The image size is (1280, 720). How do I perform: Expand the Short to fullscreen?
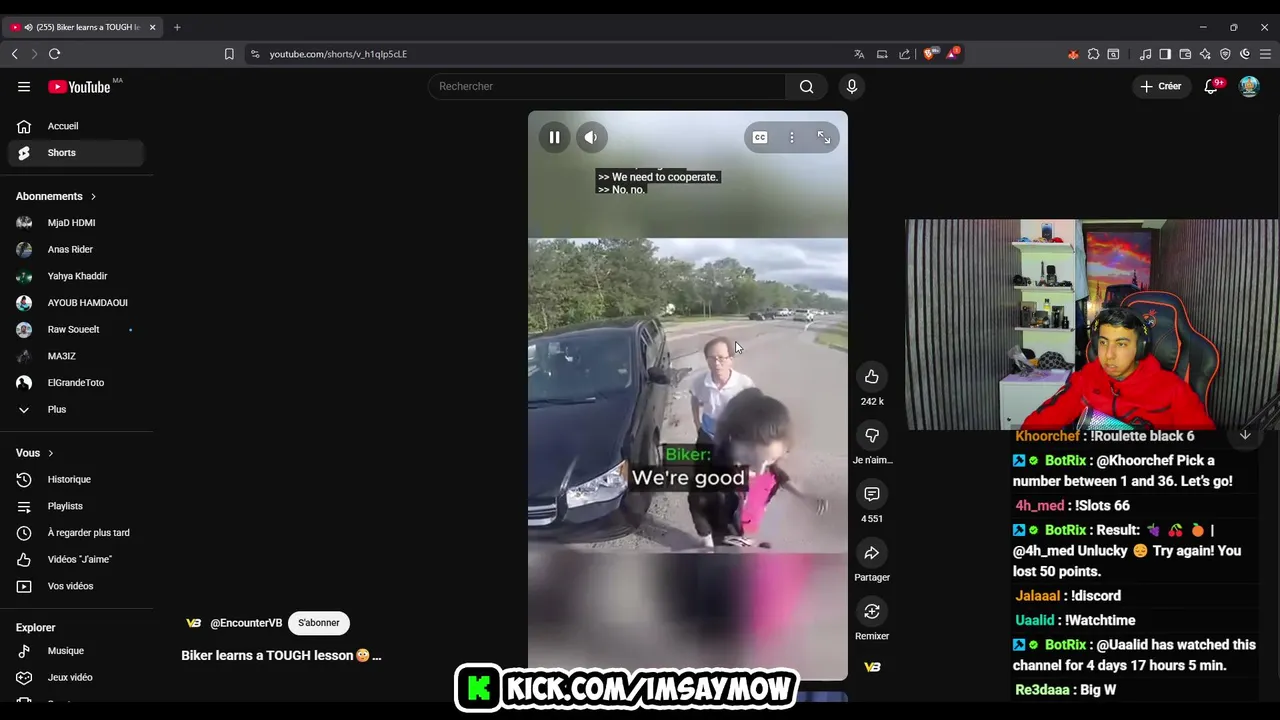(x=824, y=137)
